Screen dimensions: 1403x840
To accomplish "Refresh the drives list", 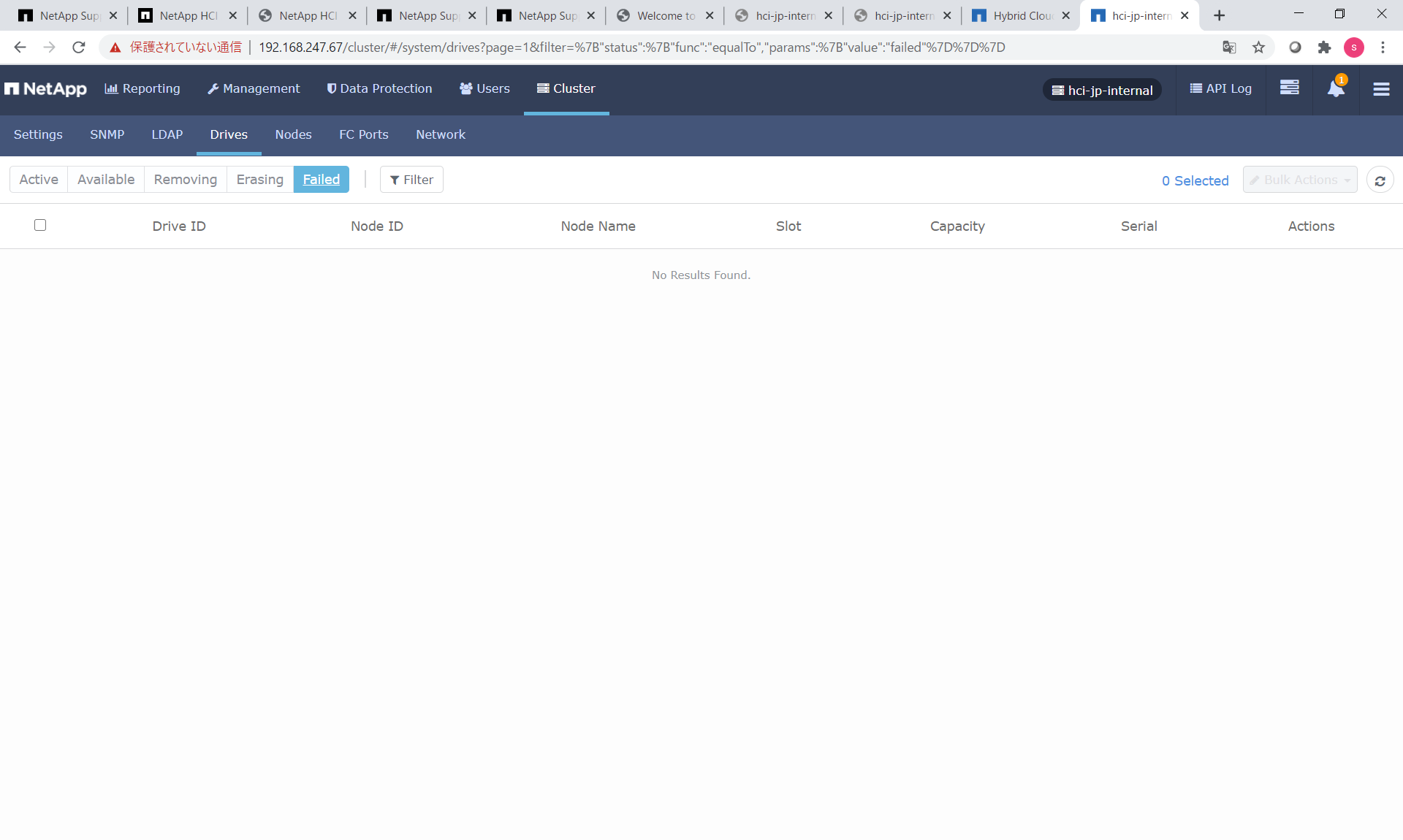I will tap(1380, 179).
